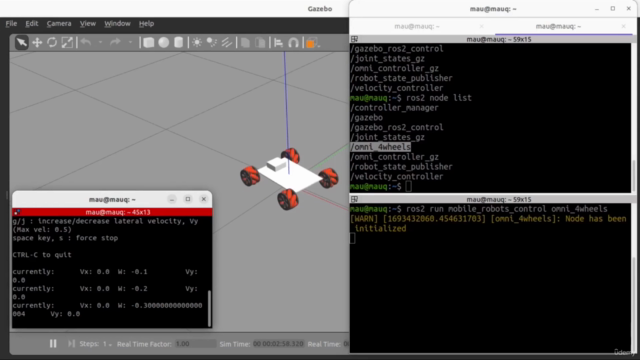
Task: Click the lower /velocity_controller line
Action: click(397, 176)
